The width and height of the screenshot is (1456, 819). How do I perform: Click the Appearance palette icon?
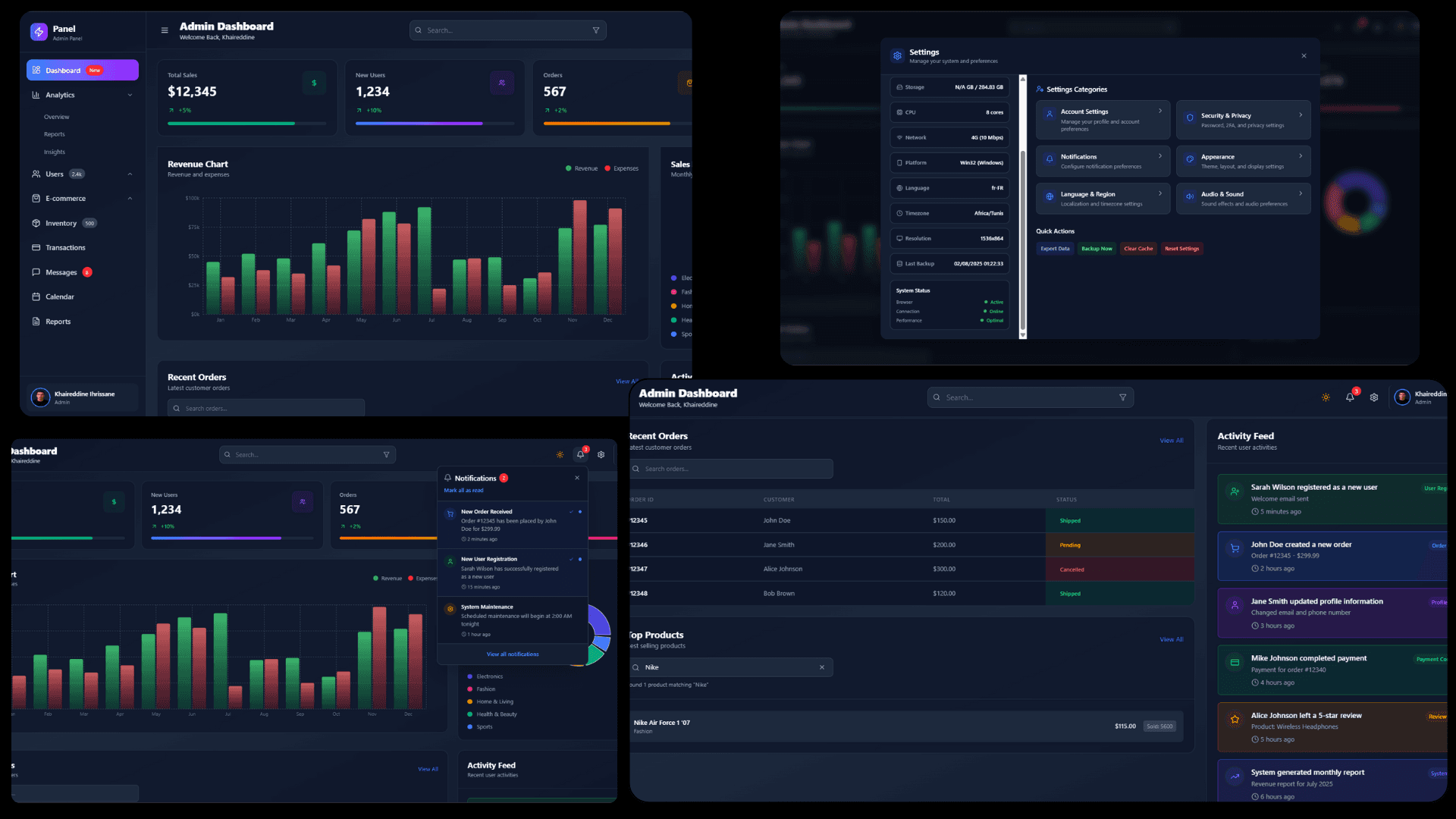(1190, 159)
